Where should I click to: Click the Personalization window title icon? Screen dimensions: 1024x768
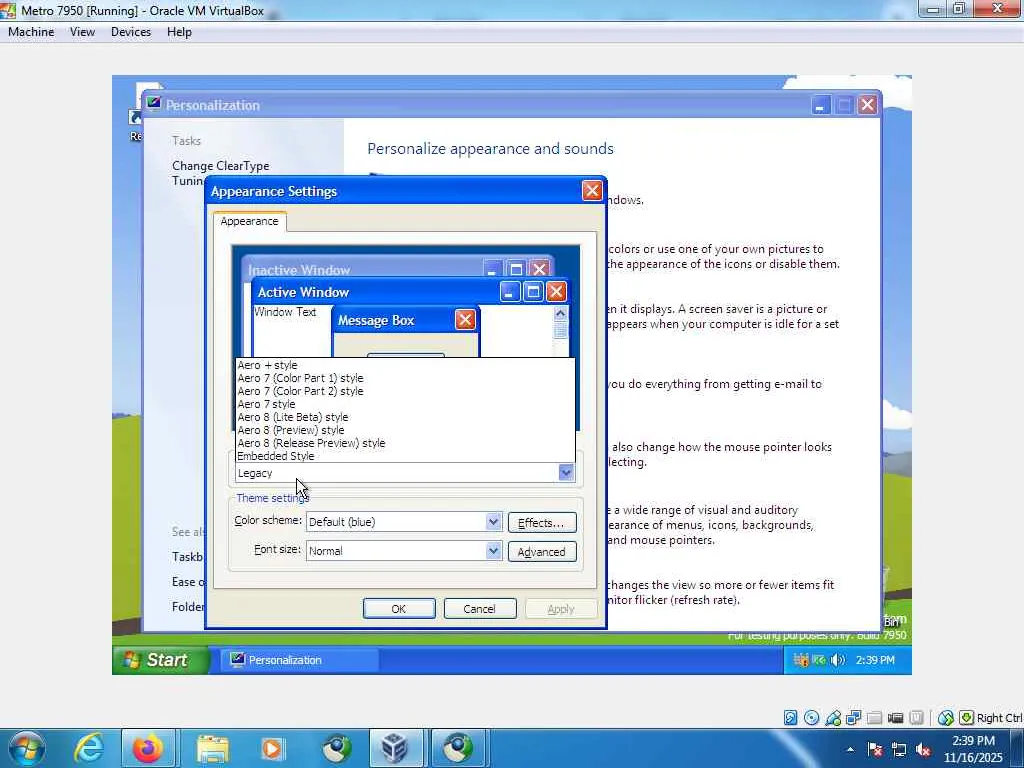click(154, 103)
